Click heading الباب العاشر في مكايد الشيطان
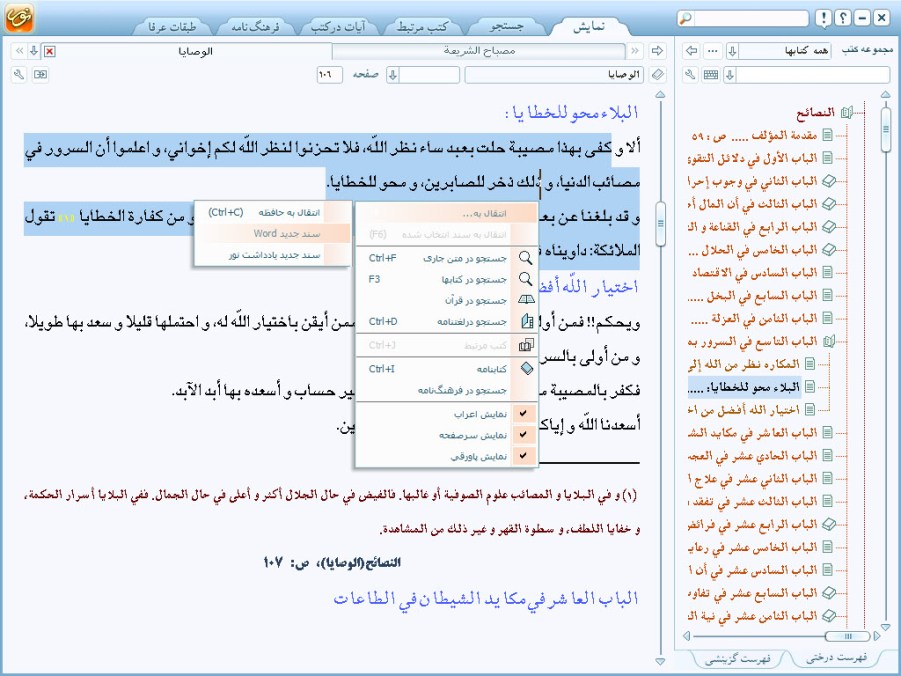901x676 pixels. pos(486,598)
